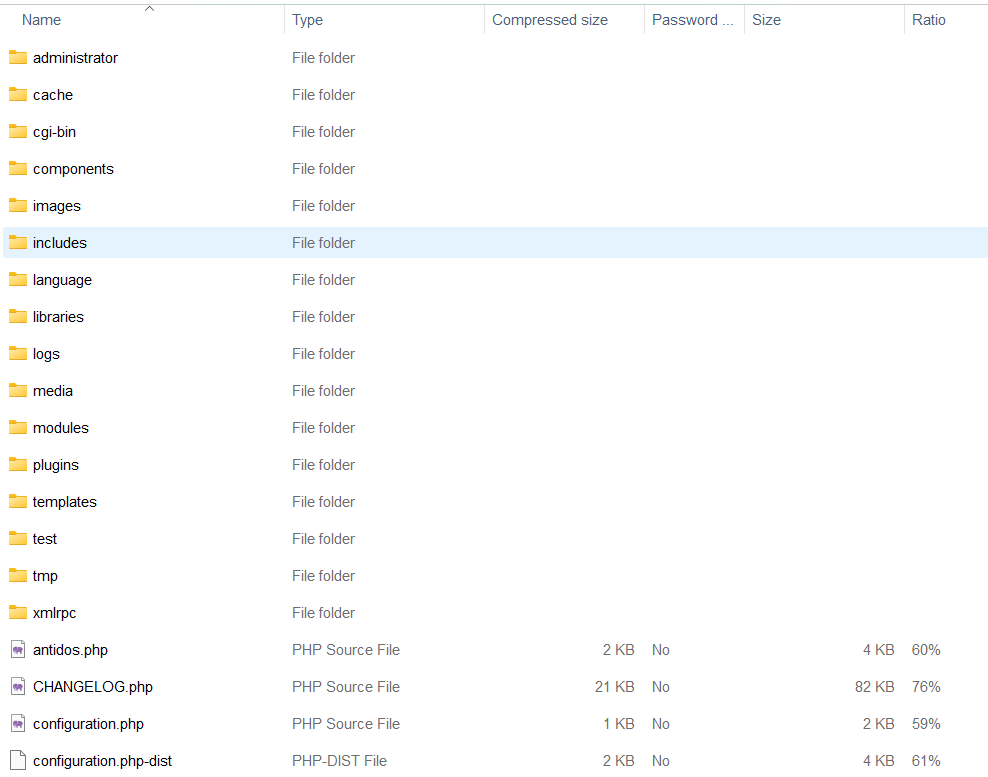Click the 60% ratio cell

point(926,650)
